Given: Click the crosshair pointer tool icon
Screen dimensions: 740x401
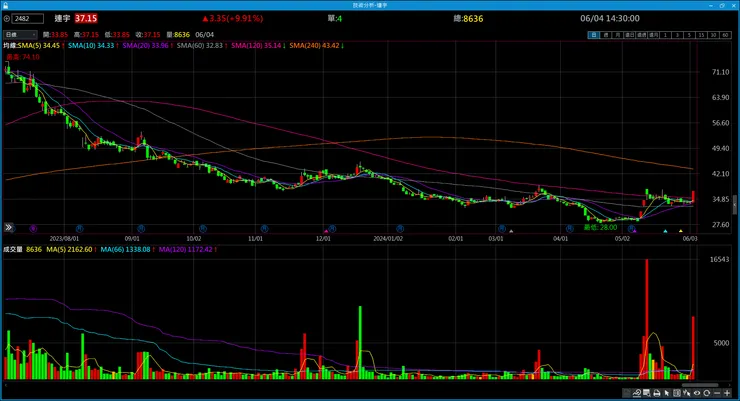Looking at the screenshot, I should pos(687,393).
